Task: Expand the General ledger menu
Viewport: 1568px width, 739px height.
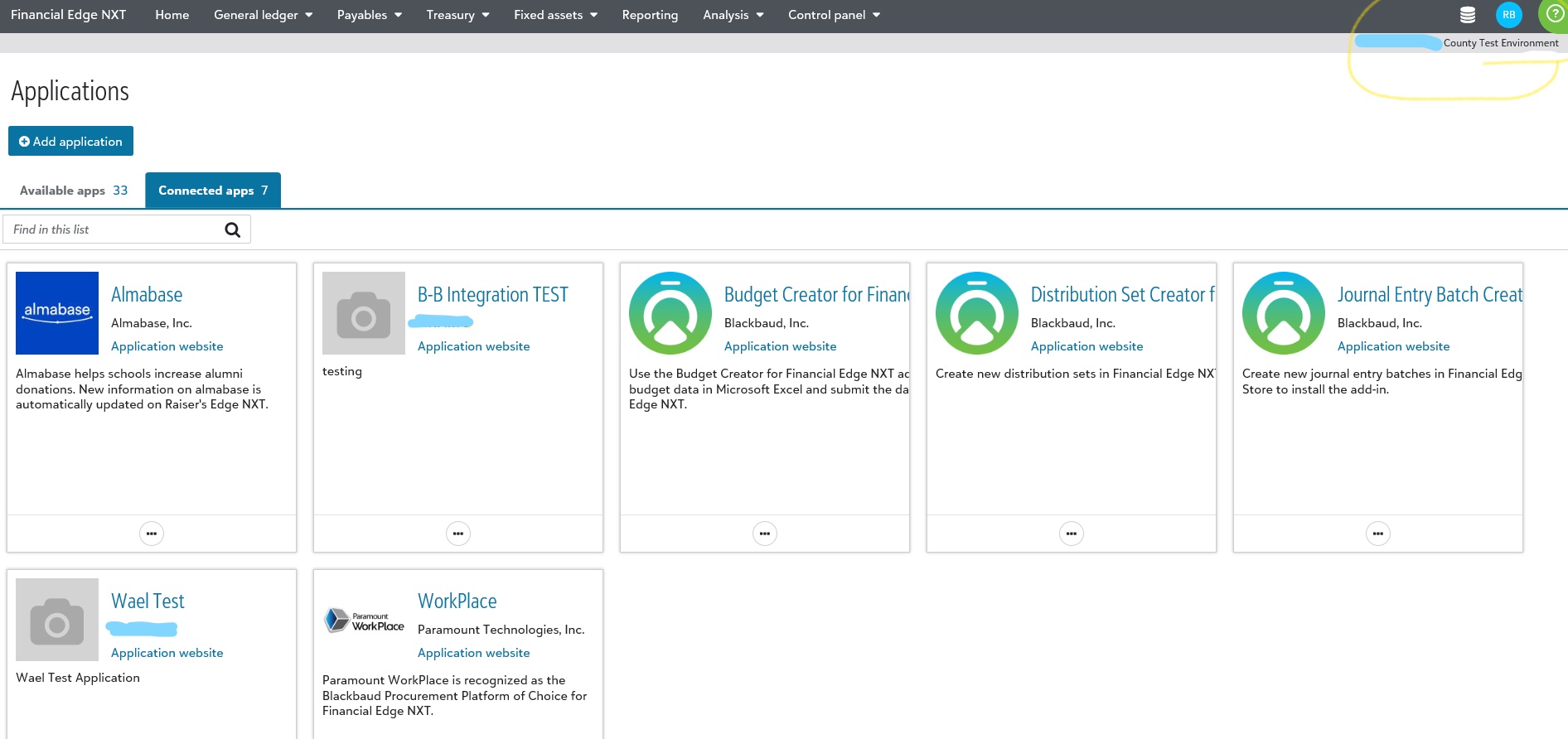Action: [264, 15]
